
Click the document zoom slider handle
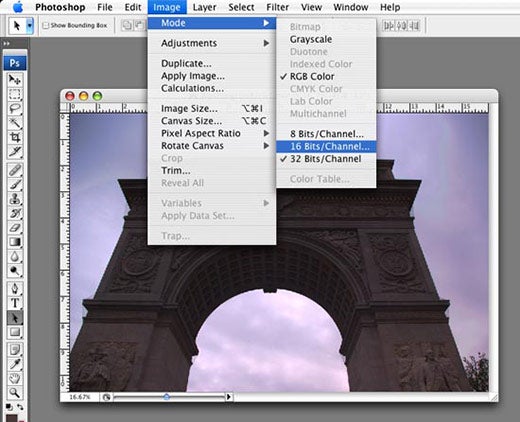click(167, 397)
